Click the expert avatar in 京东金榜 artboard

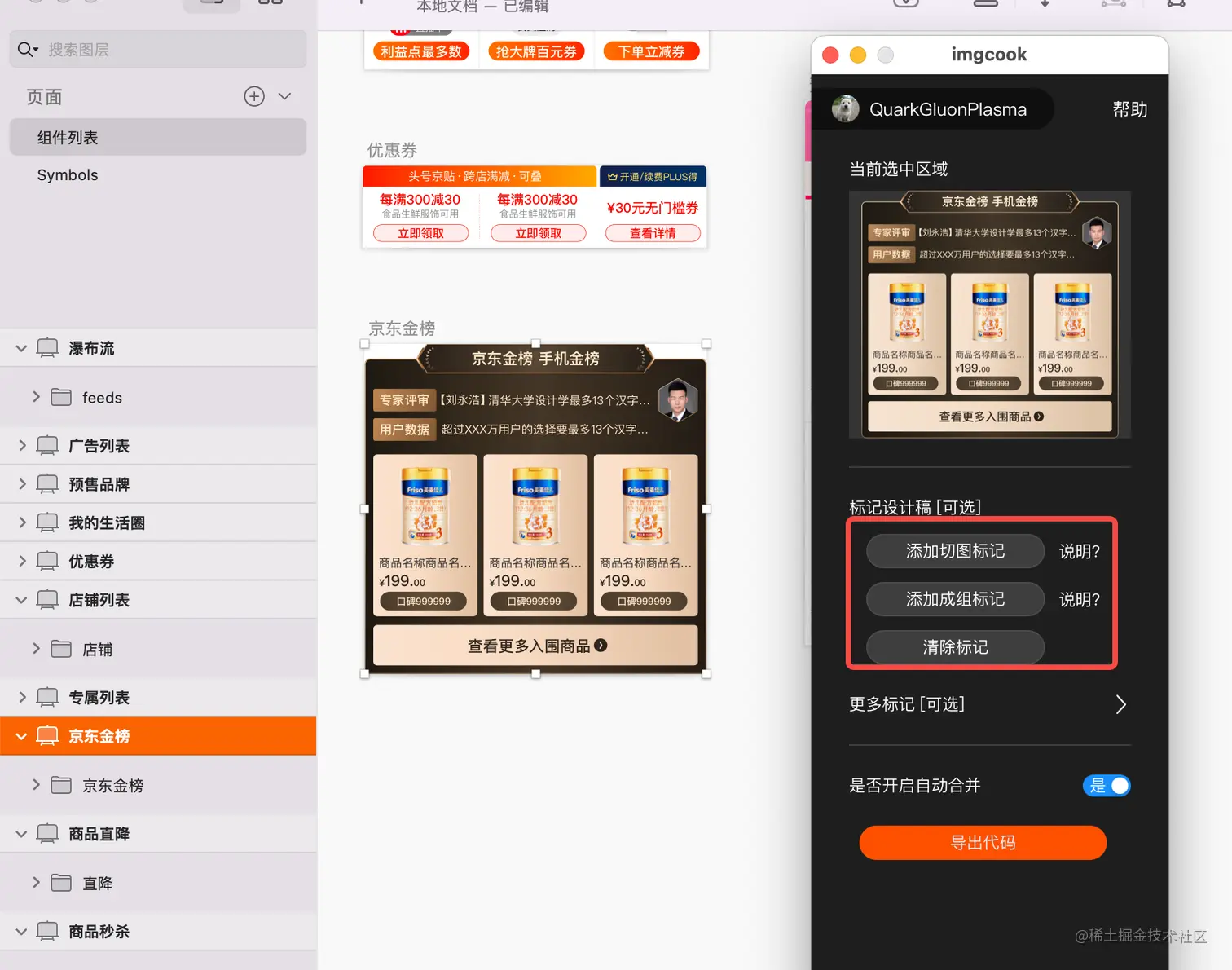(677, 400)
